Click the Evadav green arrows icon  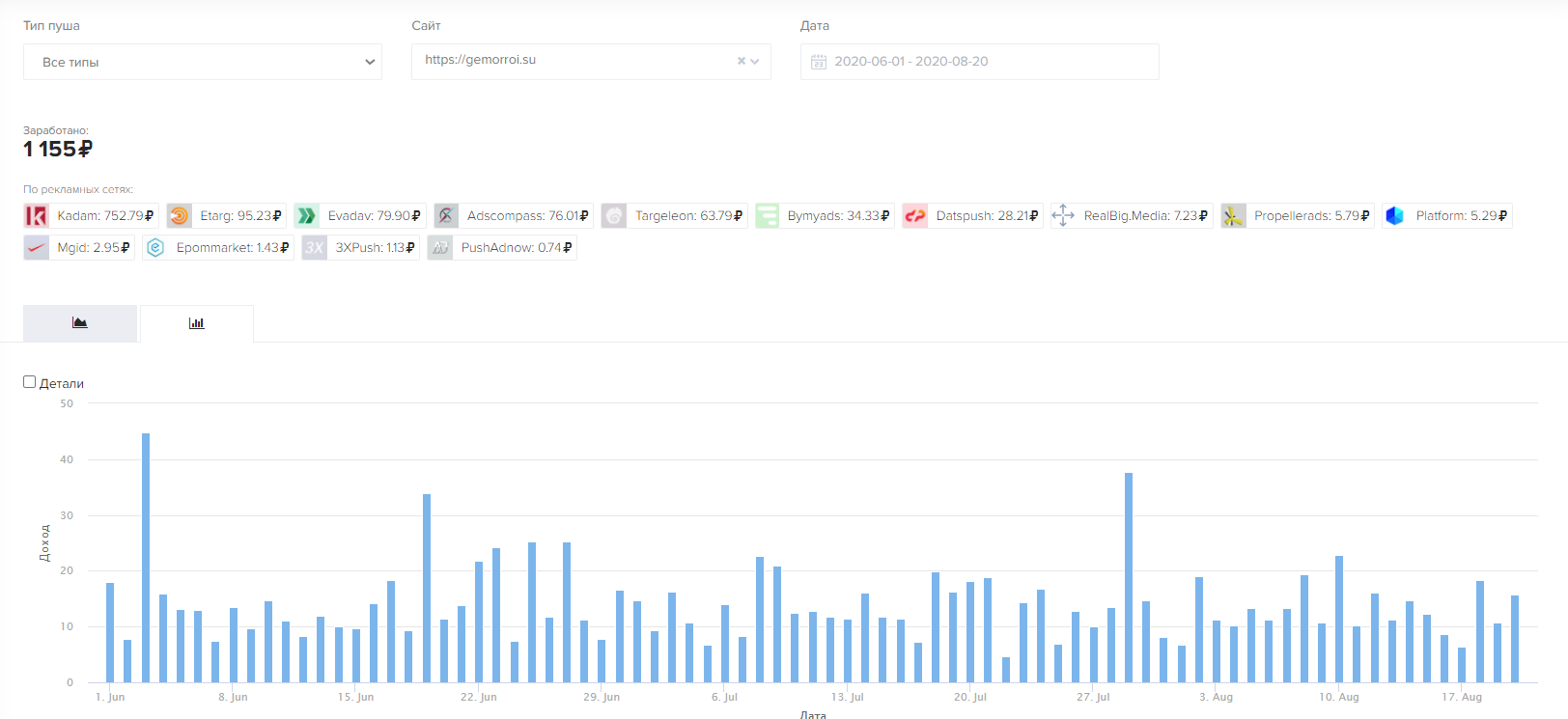(x=306, y=216)
